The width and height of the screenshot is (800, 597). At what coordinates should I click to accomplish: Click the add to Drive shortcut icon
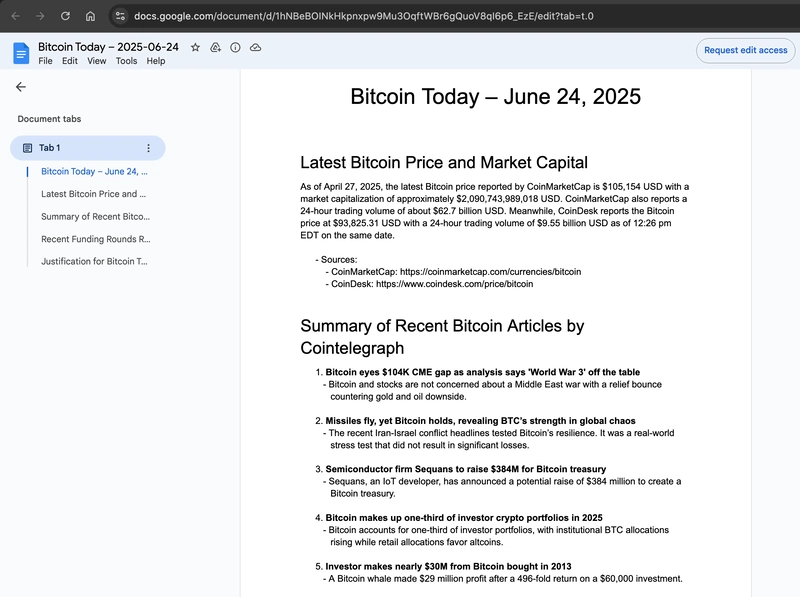click(215, 47)
